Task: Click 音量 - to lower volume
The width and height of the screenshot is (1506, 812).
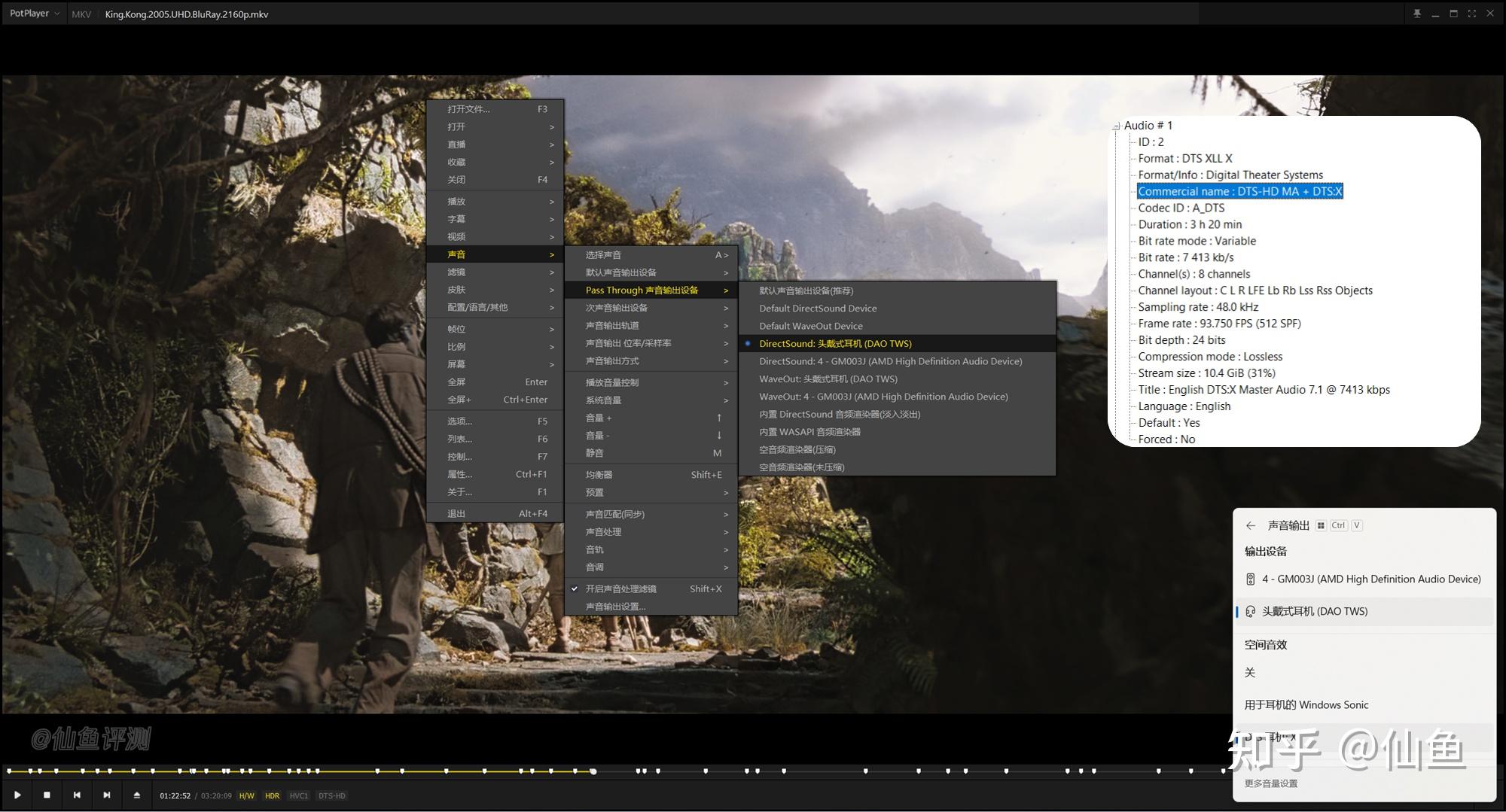Action: coord(651,436)
